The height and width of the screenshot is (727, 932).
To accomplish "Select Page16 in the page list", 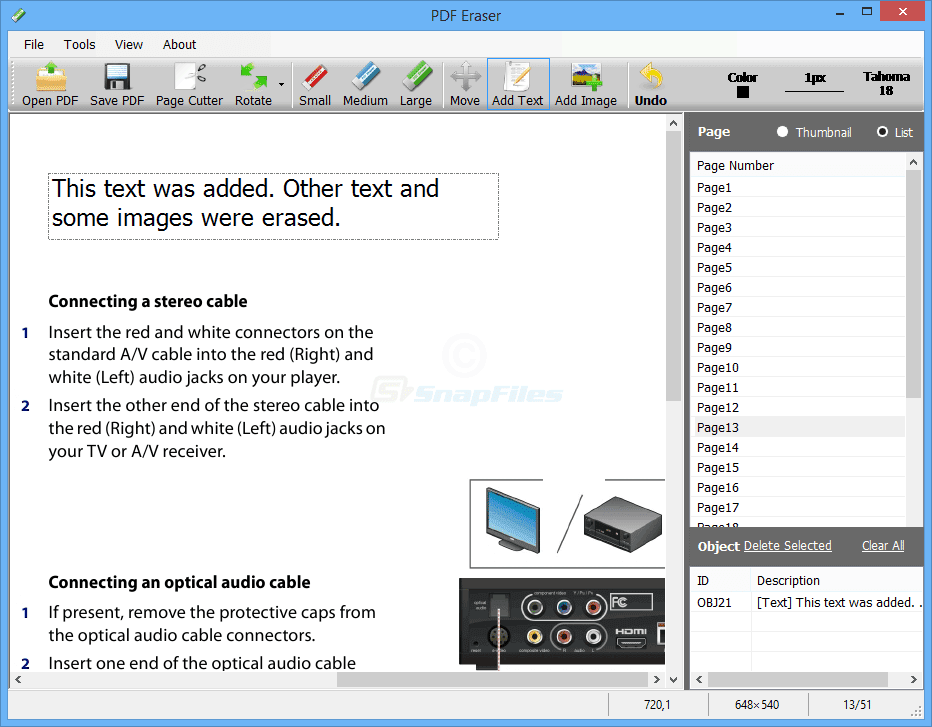I will pyautogui.click(x=798, y=488).
